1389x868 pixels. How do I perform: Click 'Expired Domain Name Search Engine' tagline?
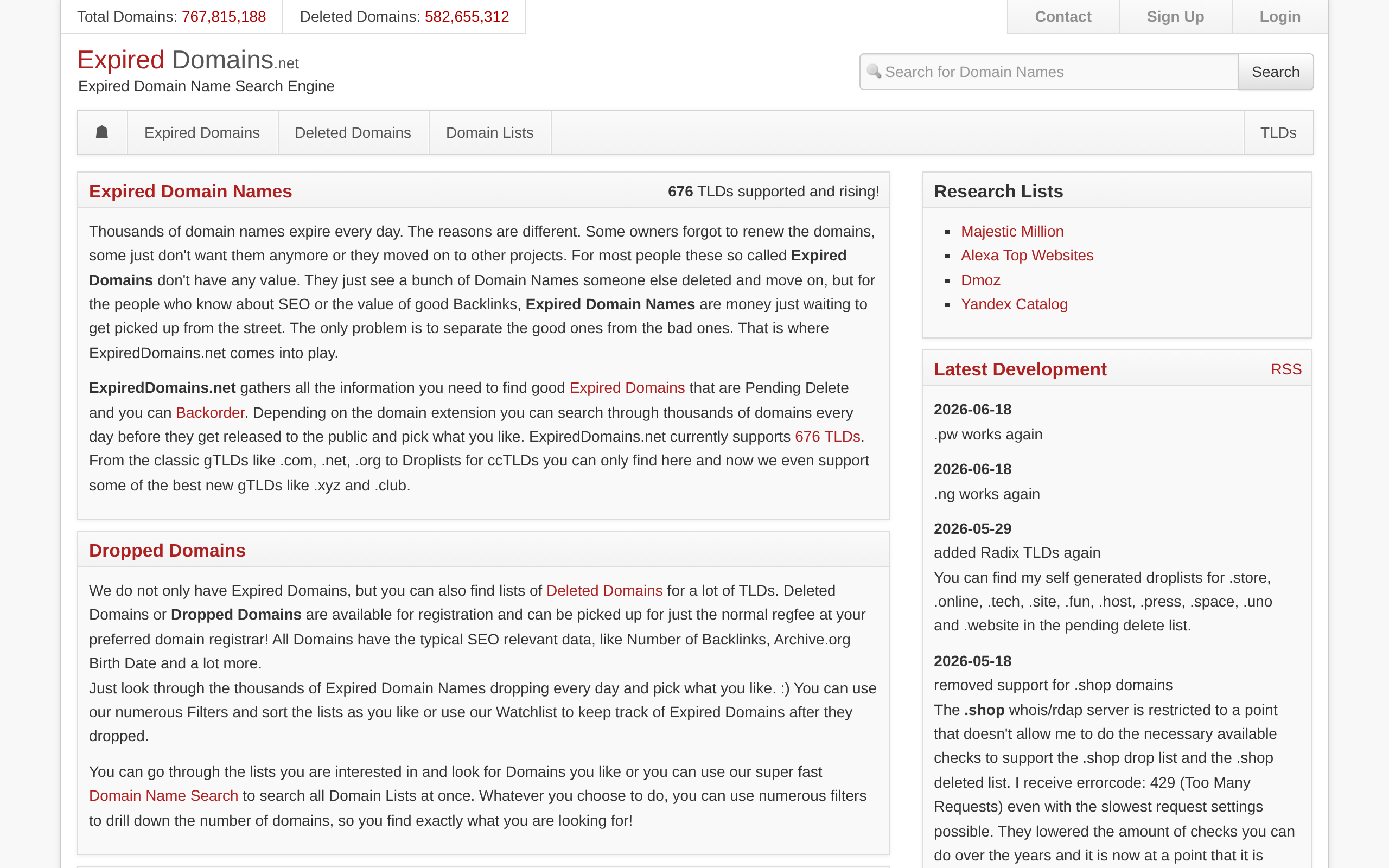(206, 86)
